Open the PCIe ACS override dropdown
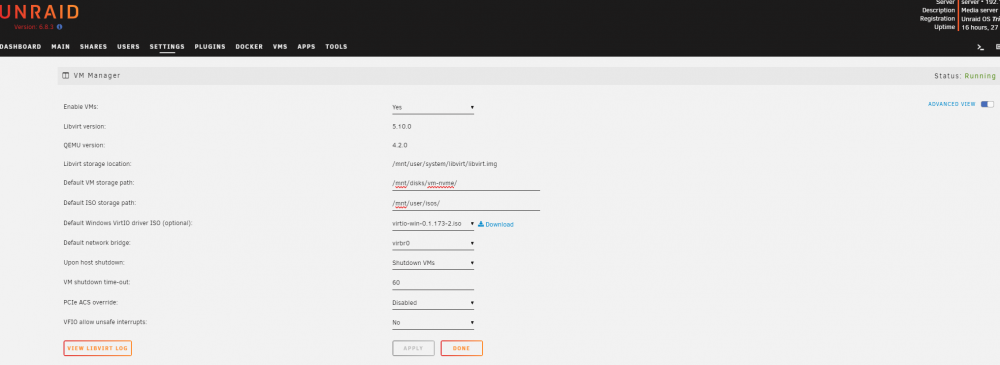The height and width of the screenshot is (365, 1000). [433, 303]
